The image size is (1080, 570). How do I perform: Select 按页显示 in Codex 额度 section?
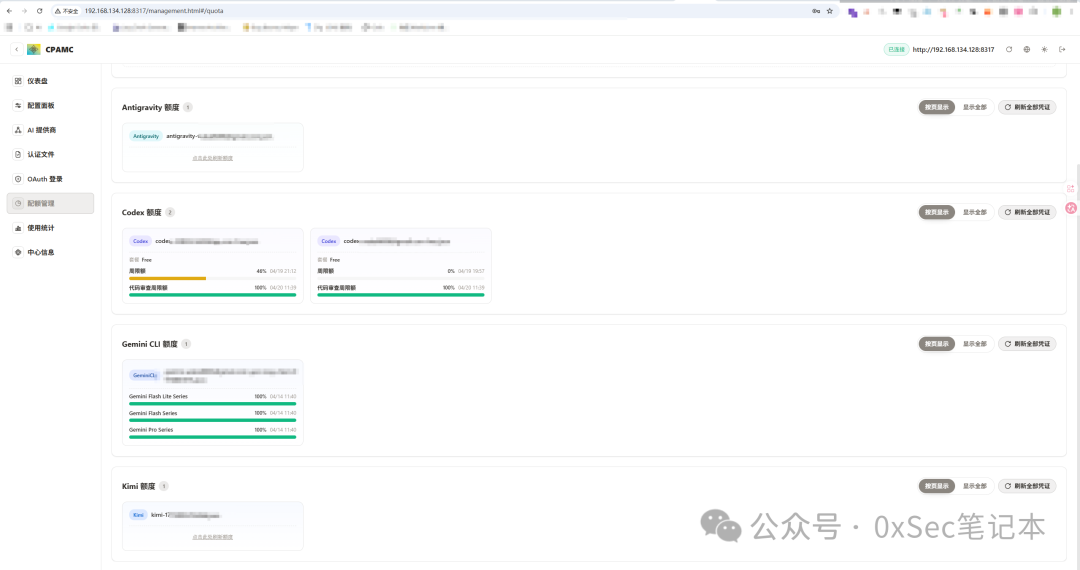937,212
